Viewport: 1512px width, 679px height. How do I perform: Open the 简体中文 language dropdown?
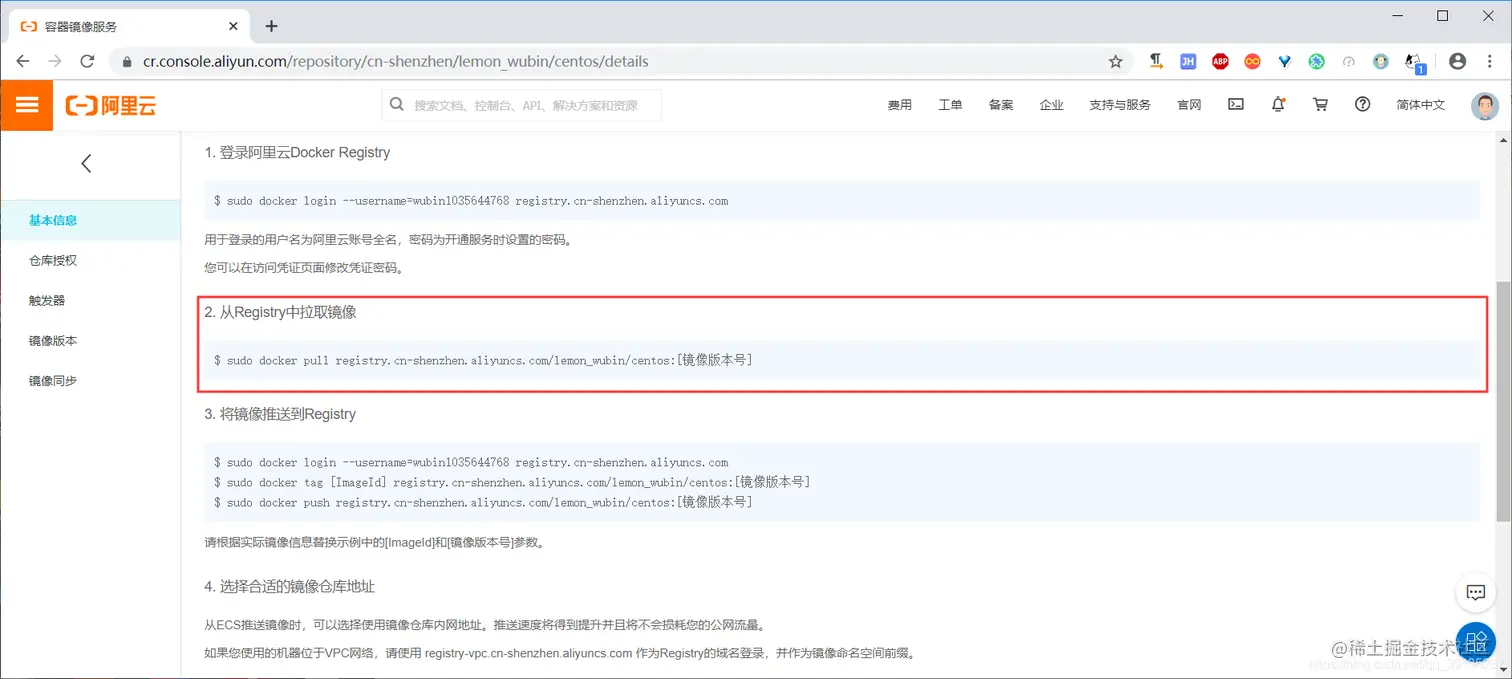click(x=1421, y=105)
